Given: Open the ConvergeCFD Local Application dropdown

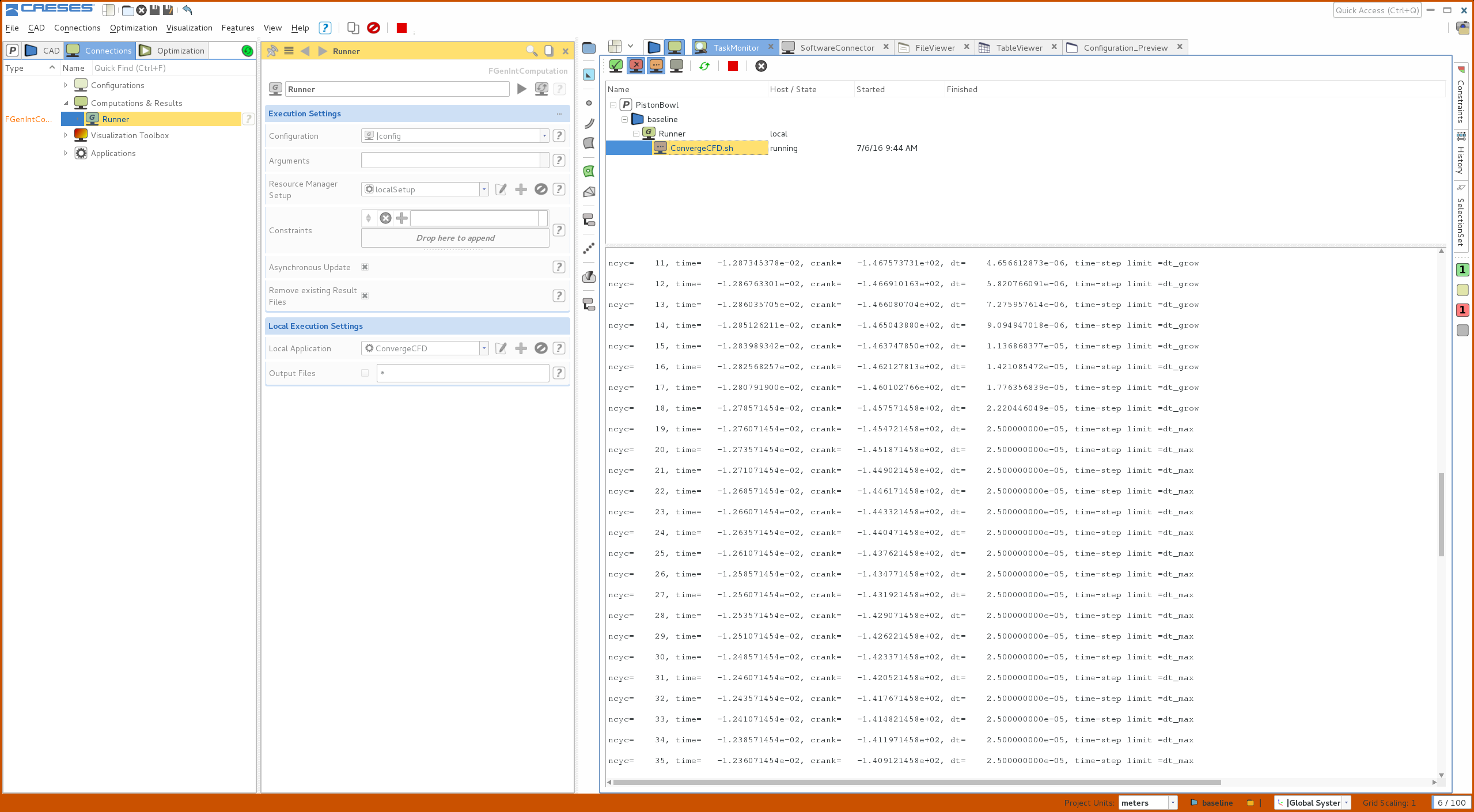Looking at the screenshot, I should pos(484,348).
